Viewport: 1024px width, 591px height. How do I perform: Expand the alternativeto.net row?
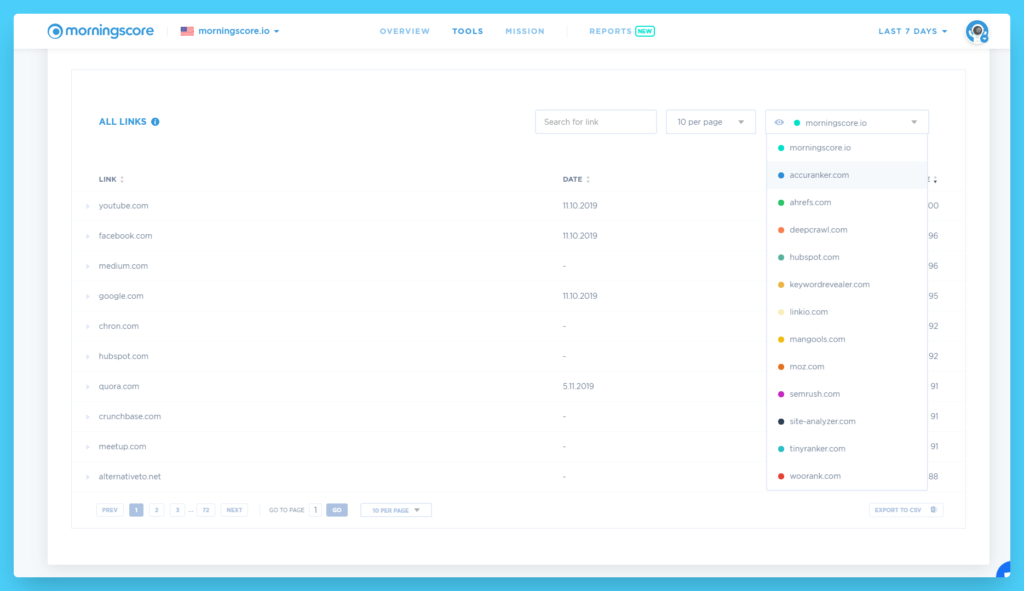tap(88, 476)
